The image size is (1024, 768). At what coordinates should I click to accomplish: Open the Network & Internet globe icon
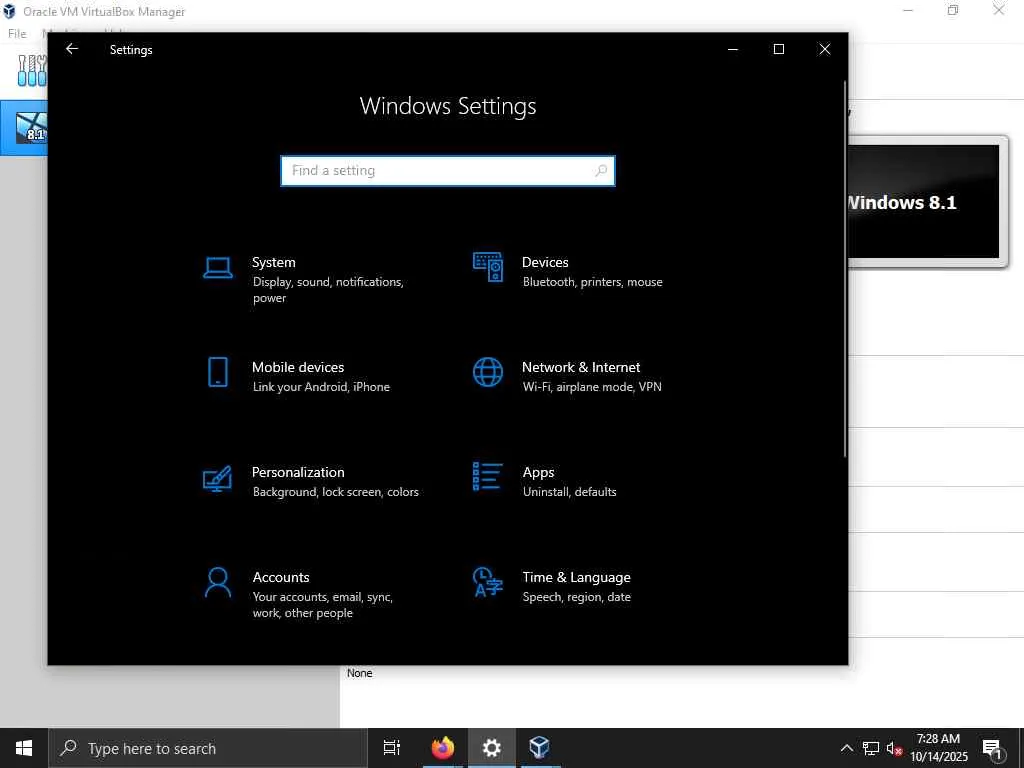pyautogui.click(x=488, y=372)
